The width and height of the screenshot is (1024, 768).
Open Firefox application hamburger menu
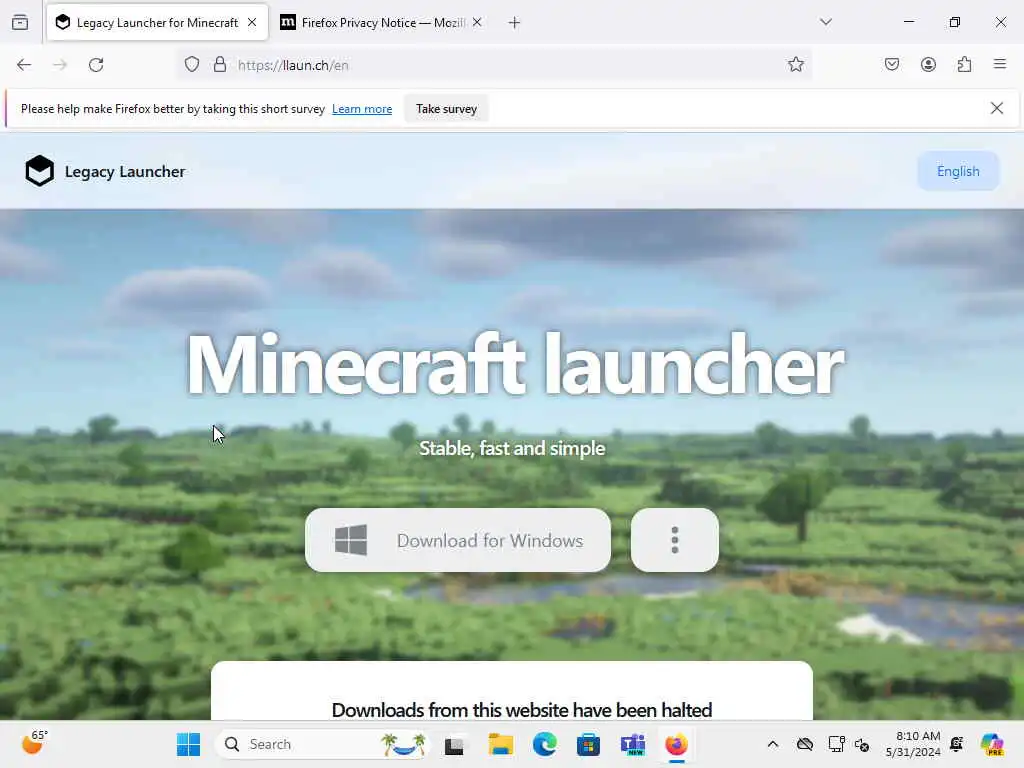[1000, 65]
